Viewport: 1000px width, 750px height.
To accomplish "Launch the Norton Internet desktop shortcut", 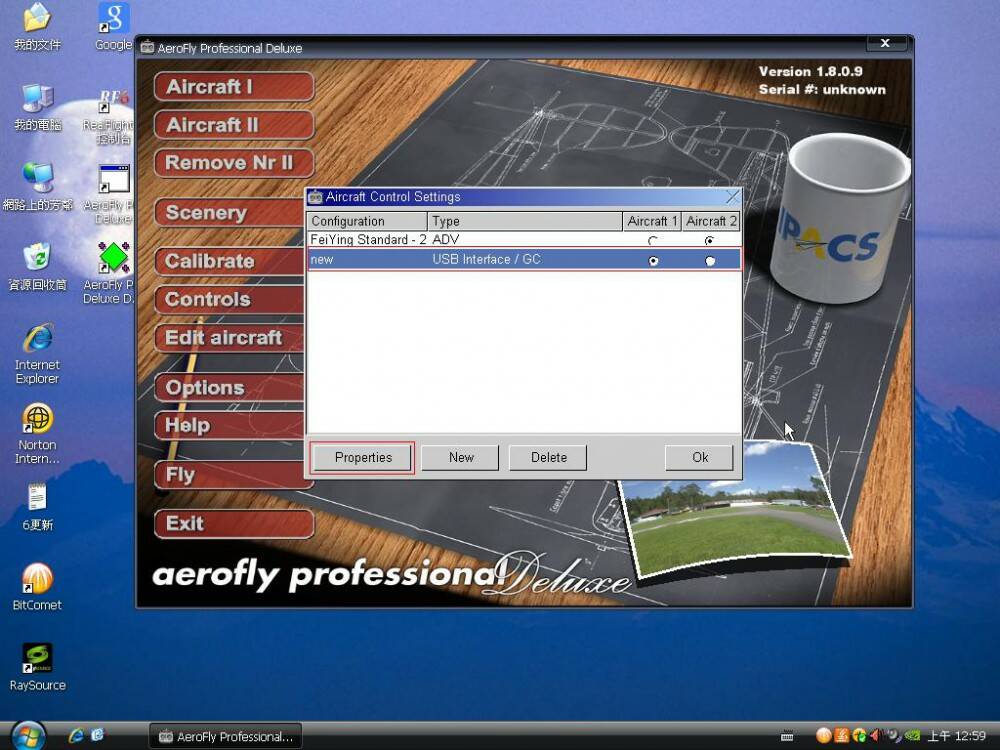I will click(x=37, y=434).
